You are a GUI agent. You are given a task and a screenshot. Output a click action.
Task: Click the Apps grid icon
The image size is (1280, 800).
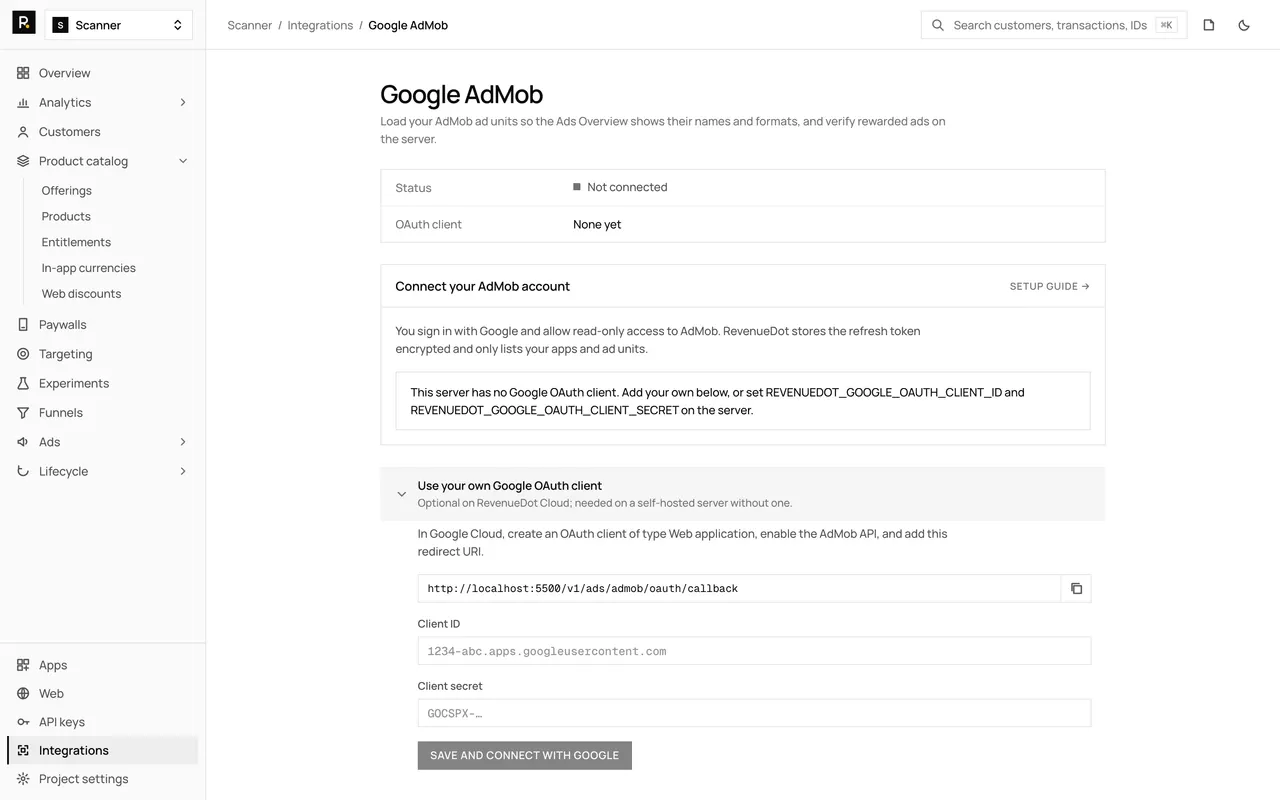(x=23, y=665)
